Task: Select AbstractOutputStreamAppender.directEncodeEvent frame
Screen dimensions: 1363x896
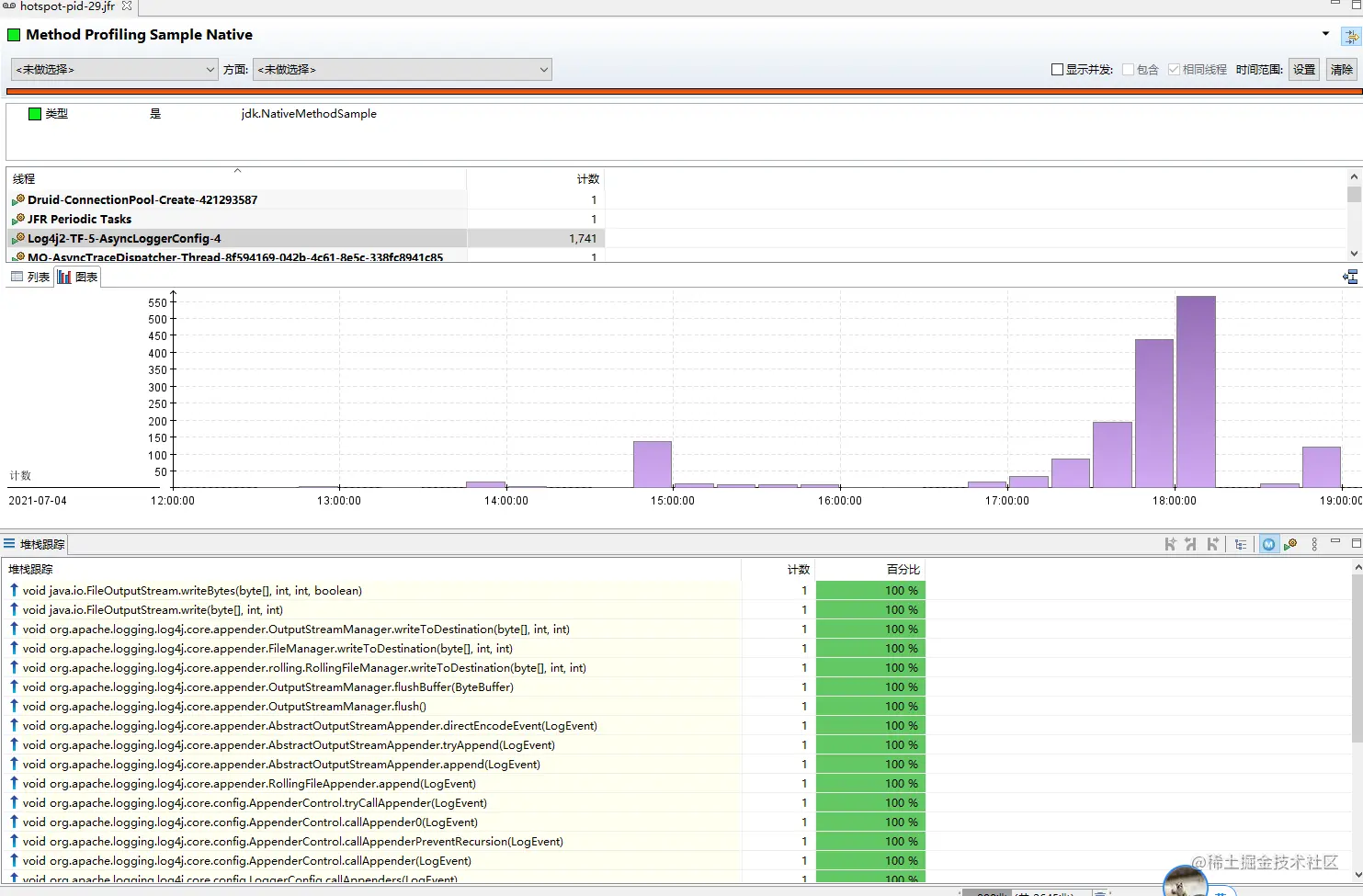Action: [x=464, y=725]
